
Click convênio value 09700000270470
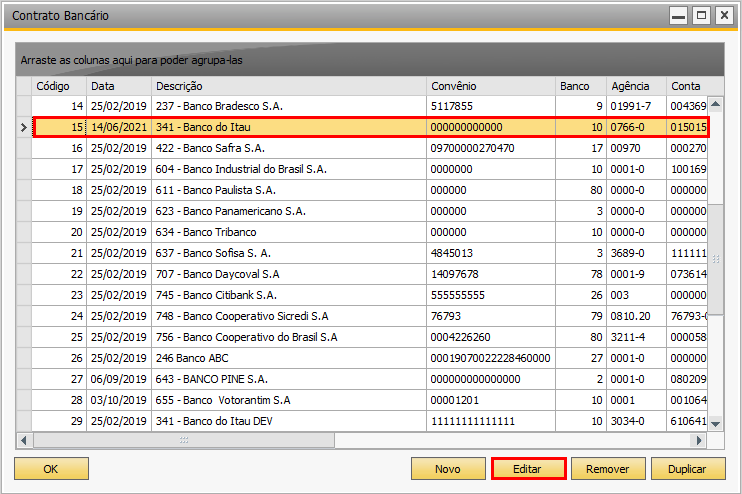491,148
